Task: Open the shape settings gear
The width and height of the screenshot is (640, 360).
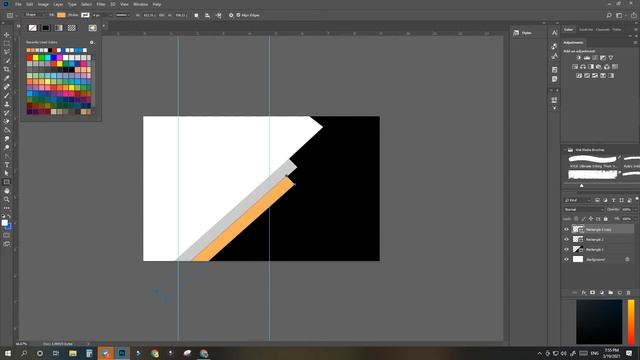Action: (231, 16)
